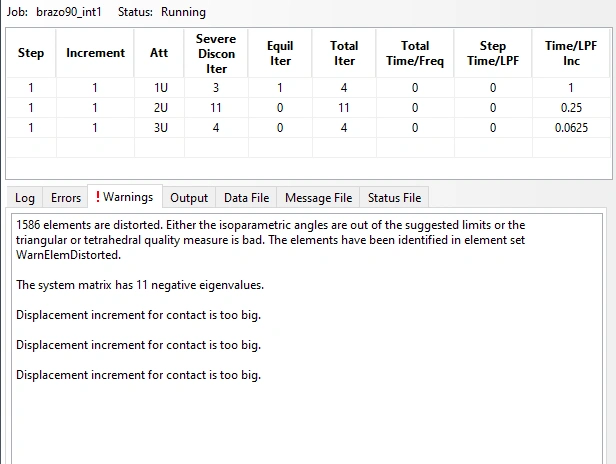Click the Total Iter column header
616x464 pixels.
344,53
